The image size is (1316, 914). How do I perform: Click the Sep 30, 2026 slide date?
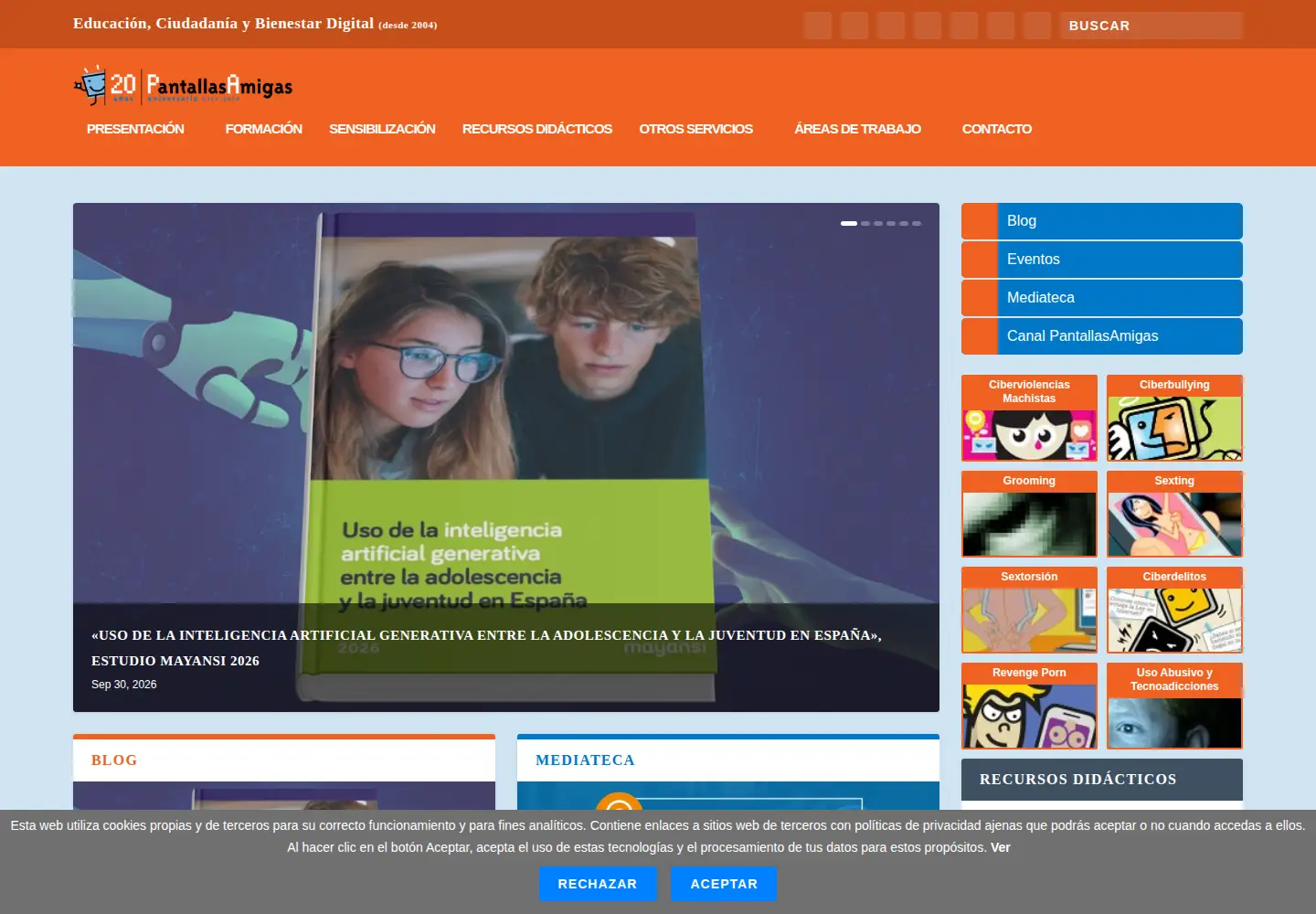coord(124,685)
